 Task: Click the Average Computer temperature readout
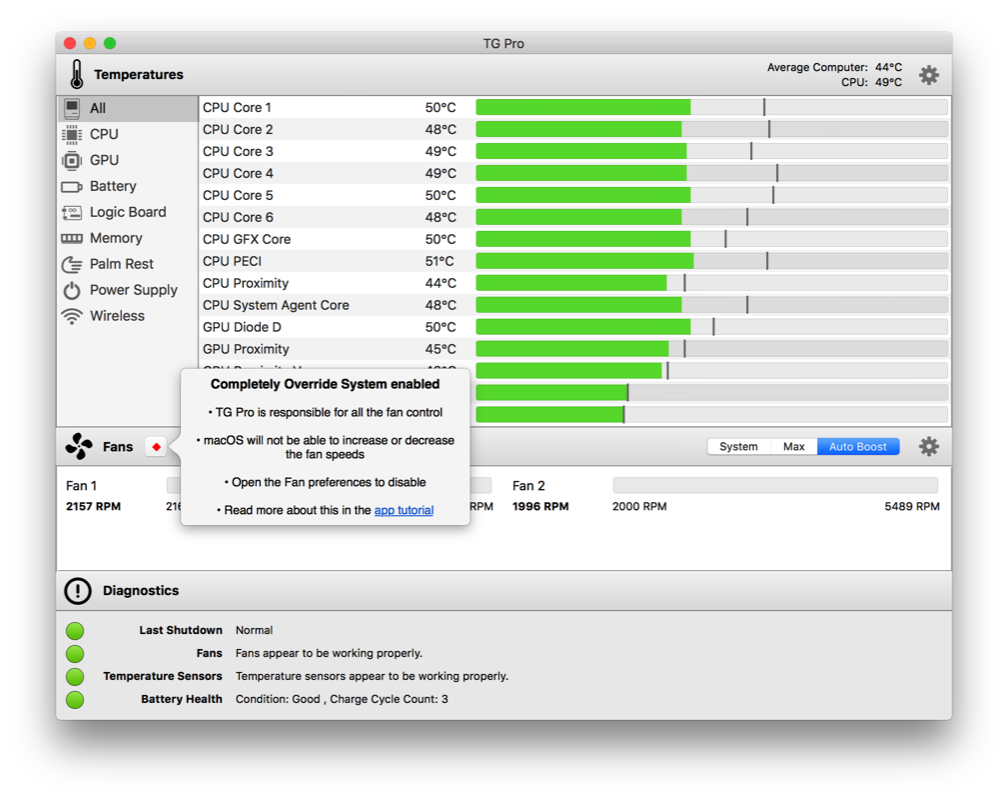pyautogui.click(x=834, y=67)
